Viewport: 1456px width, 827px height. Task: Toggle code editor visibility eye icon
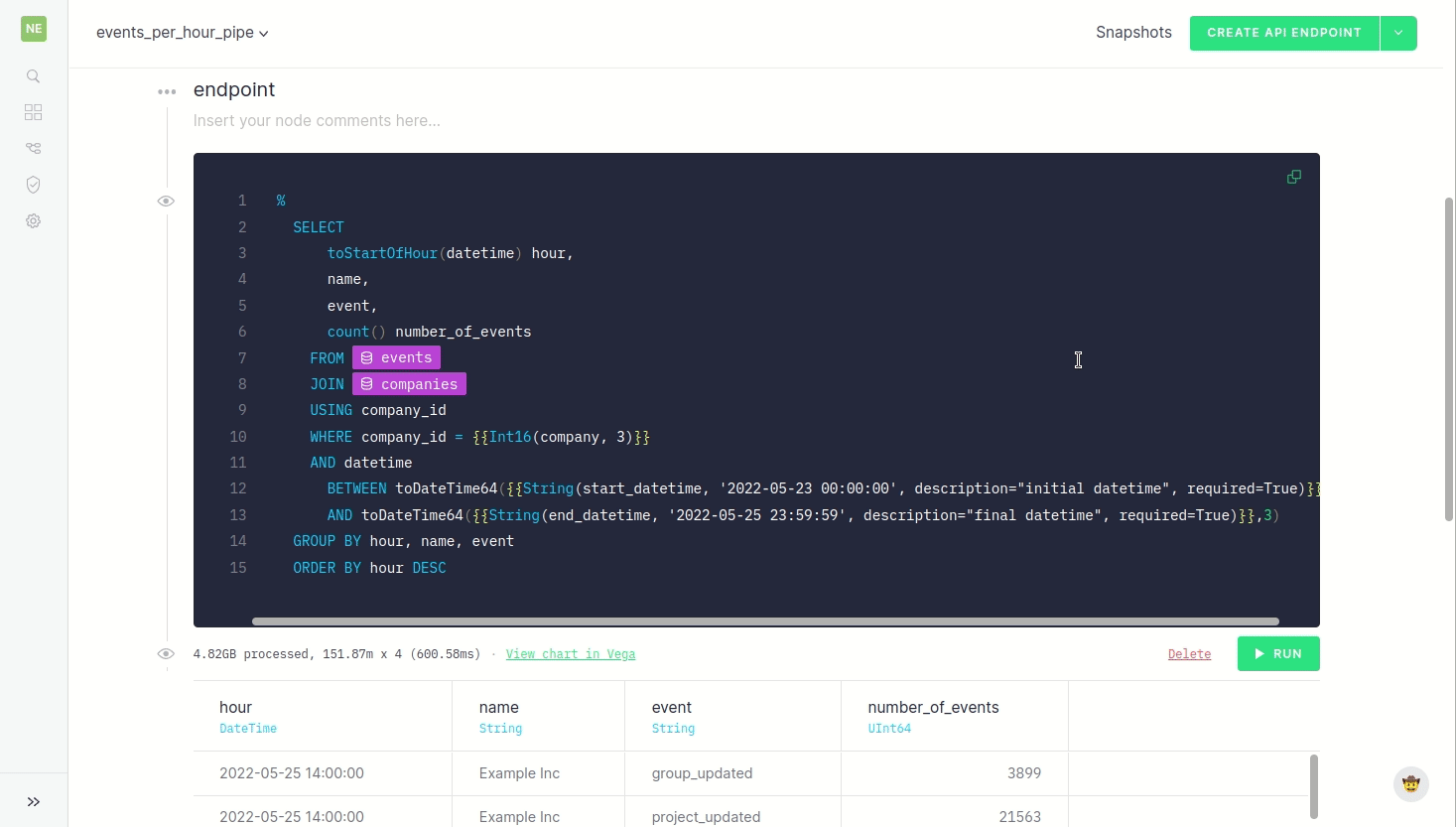tap(166, 202)
